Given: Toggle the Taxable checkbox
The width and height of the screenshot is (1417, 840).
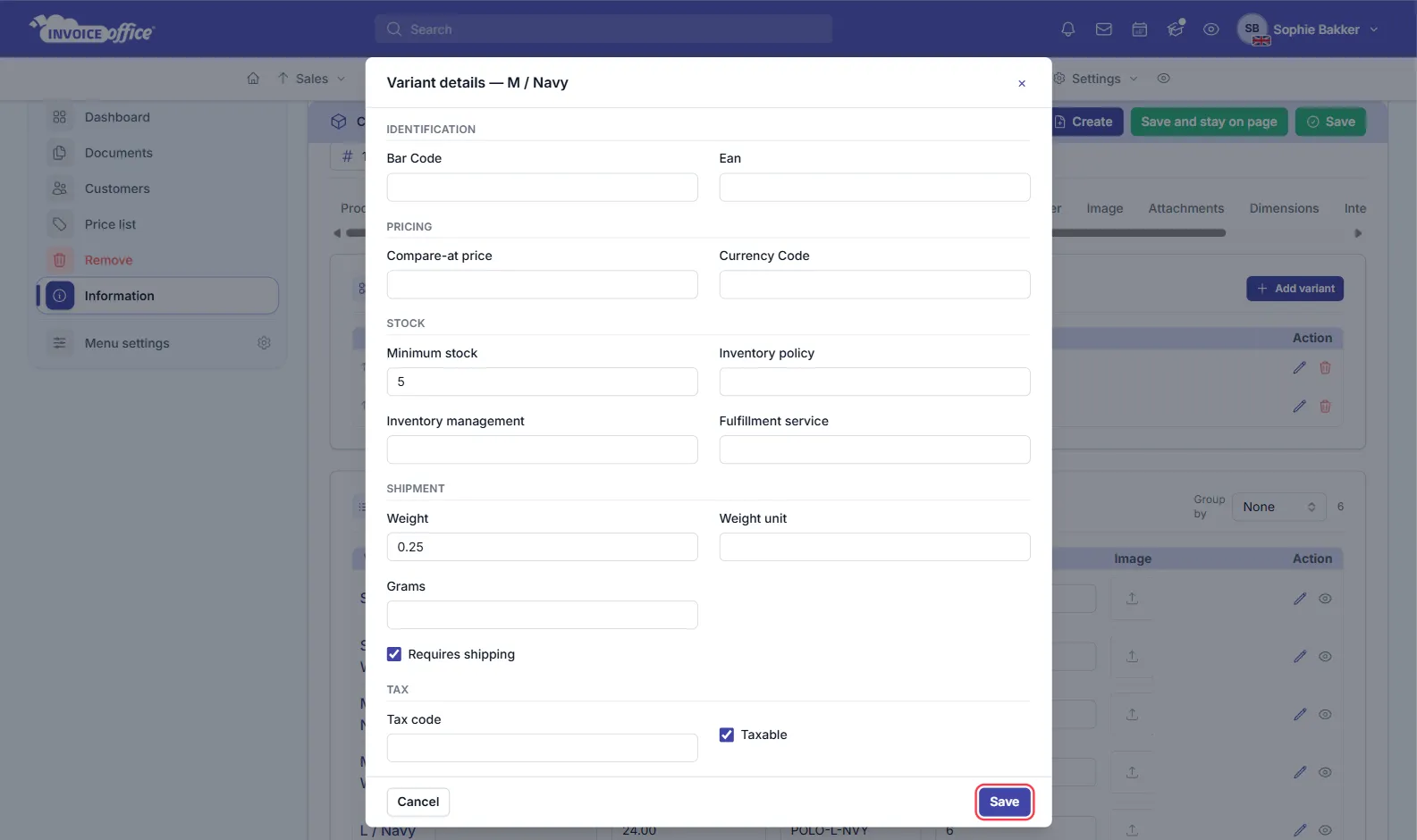Looking at the screenshot, I should click(x=727, y=735).
